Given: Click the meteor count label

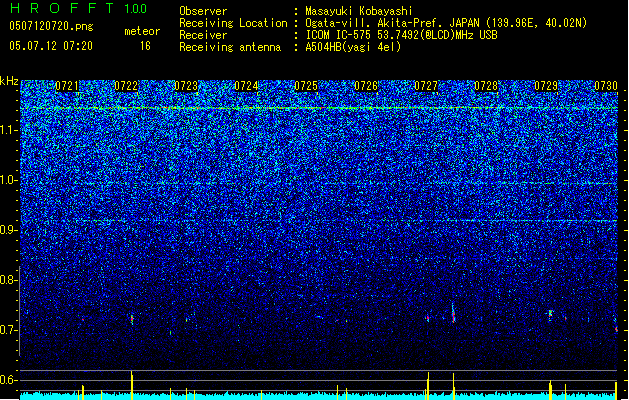Looking at the screenshot, I should 142,31.
